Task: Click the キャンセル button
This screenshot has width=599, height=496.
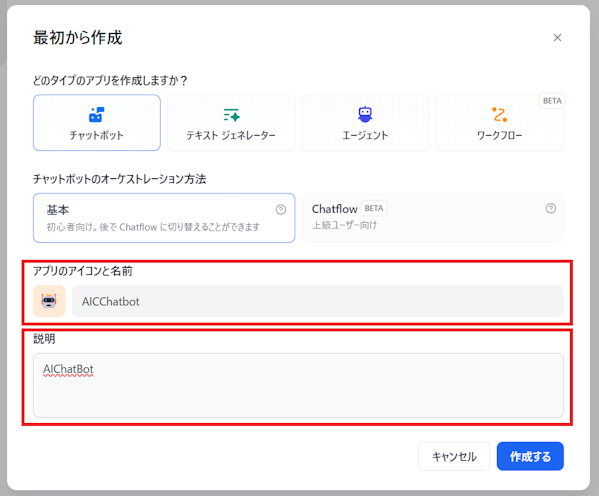Action: coord(454,456)
